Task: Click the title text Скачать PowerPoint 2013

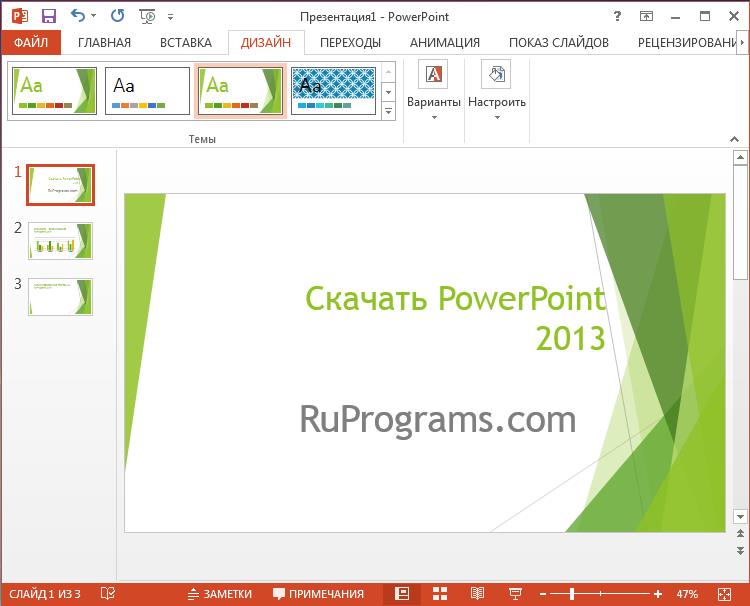Action: tap(455, 318)
